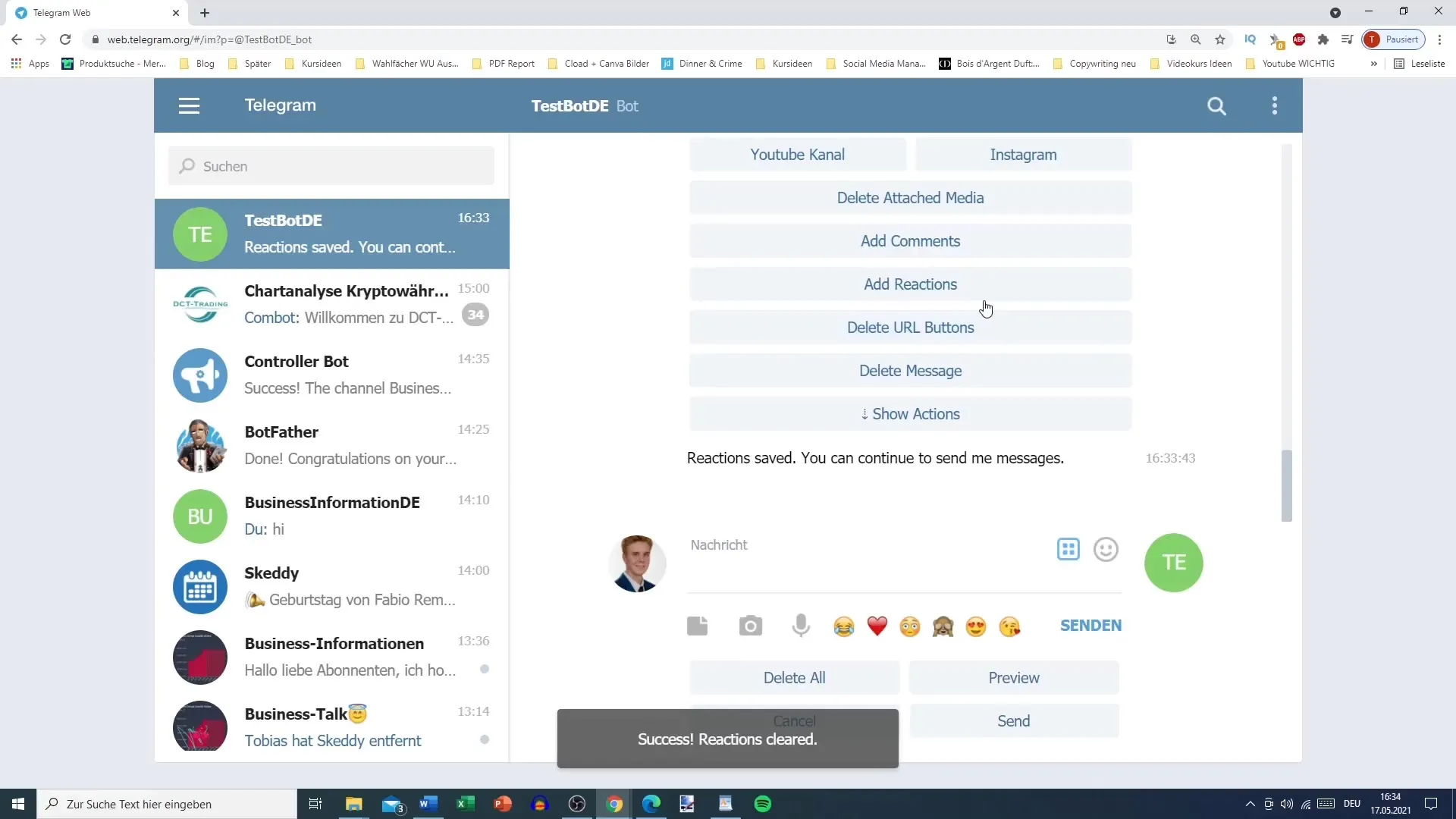The image size is (1456, 819).
Task: Open Chartanalyse Kryptowähr... chat
Action: [x=332, y=303]
